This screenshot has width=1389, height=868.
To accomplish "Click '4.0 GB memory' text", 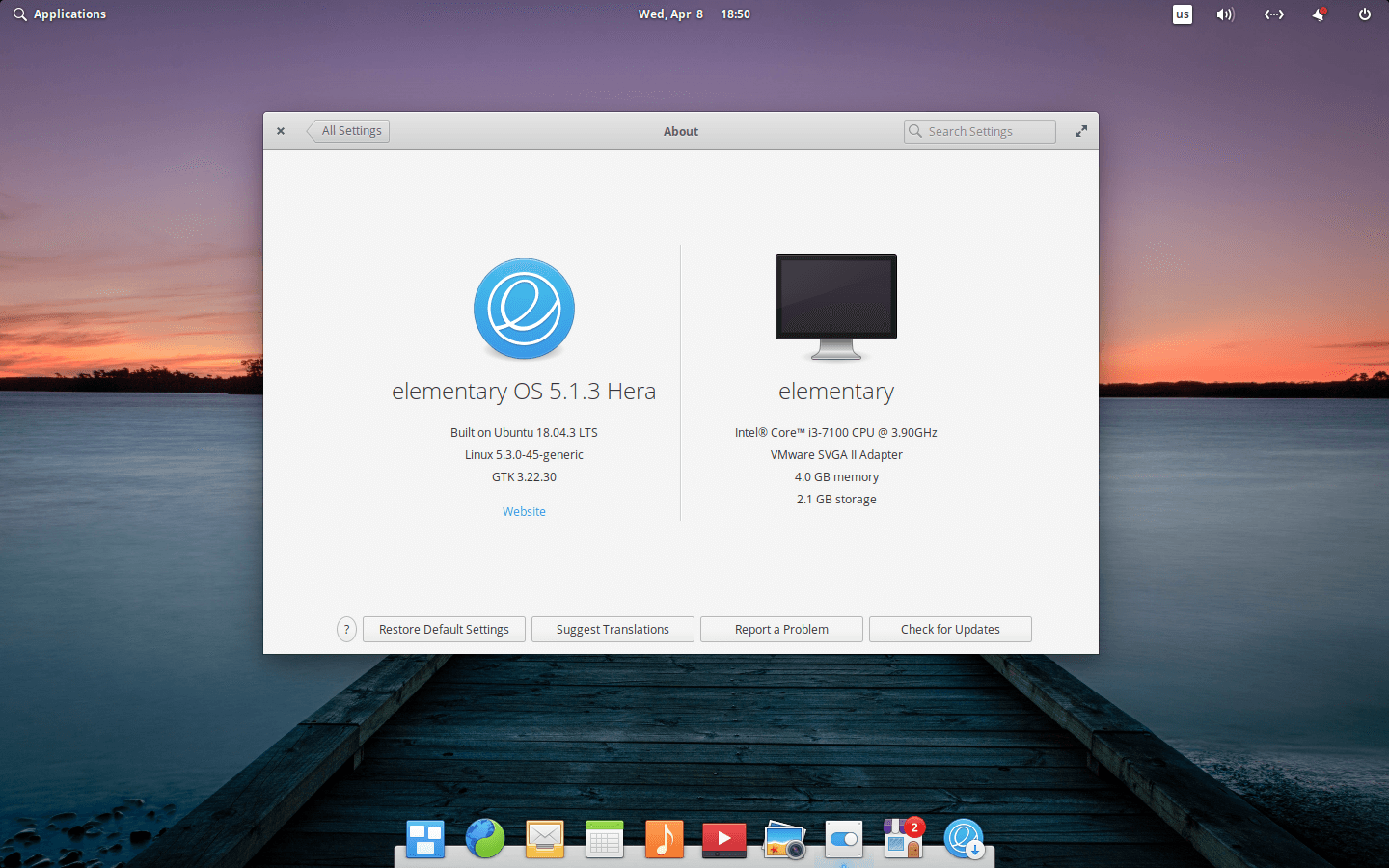I will [836, 477].
